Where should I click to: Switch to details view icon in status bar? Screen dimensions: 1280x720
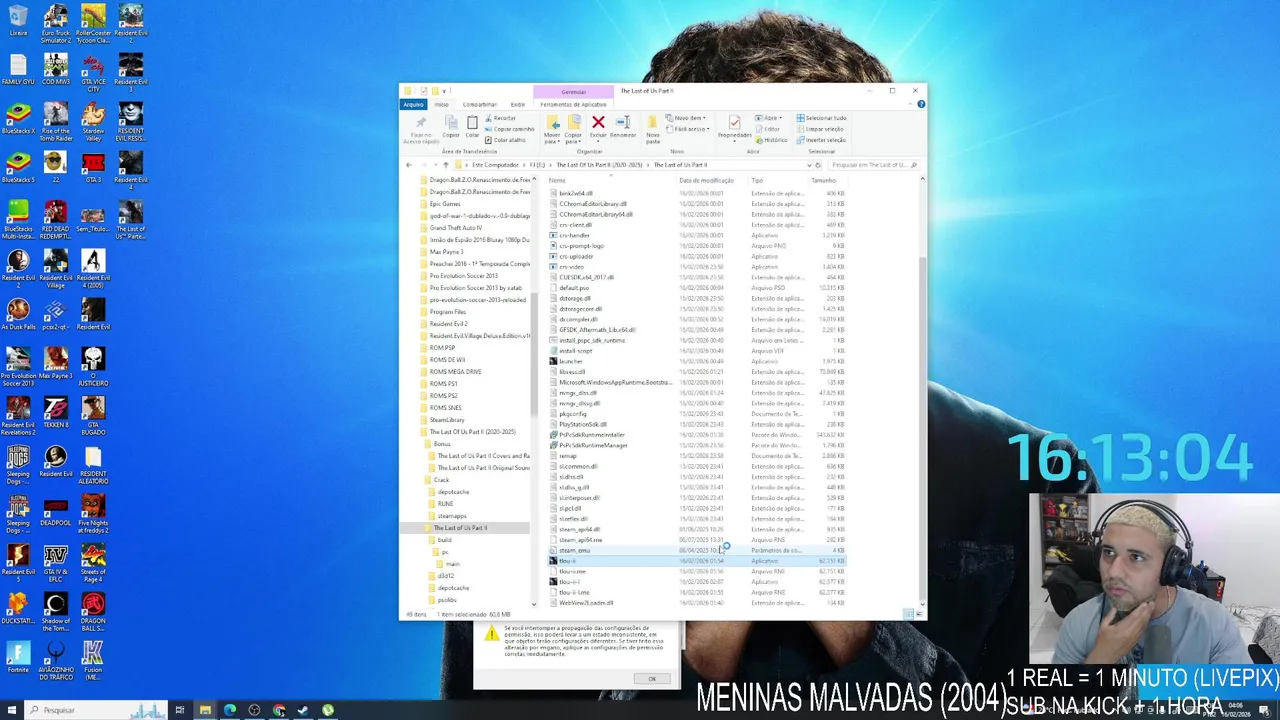(x=909, y=614)
